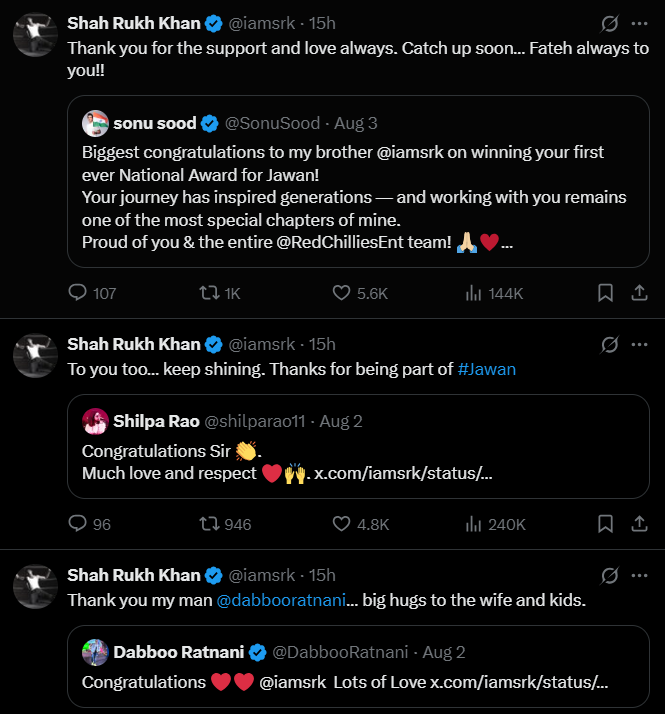Open more options on the #Jawan tweet
665x714 pixels.
coord(639,345)
